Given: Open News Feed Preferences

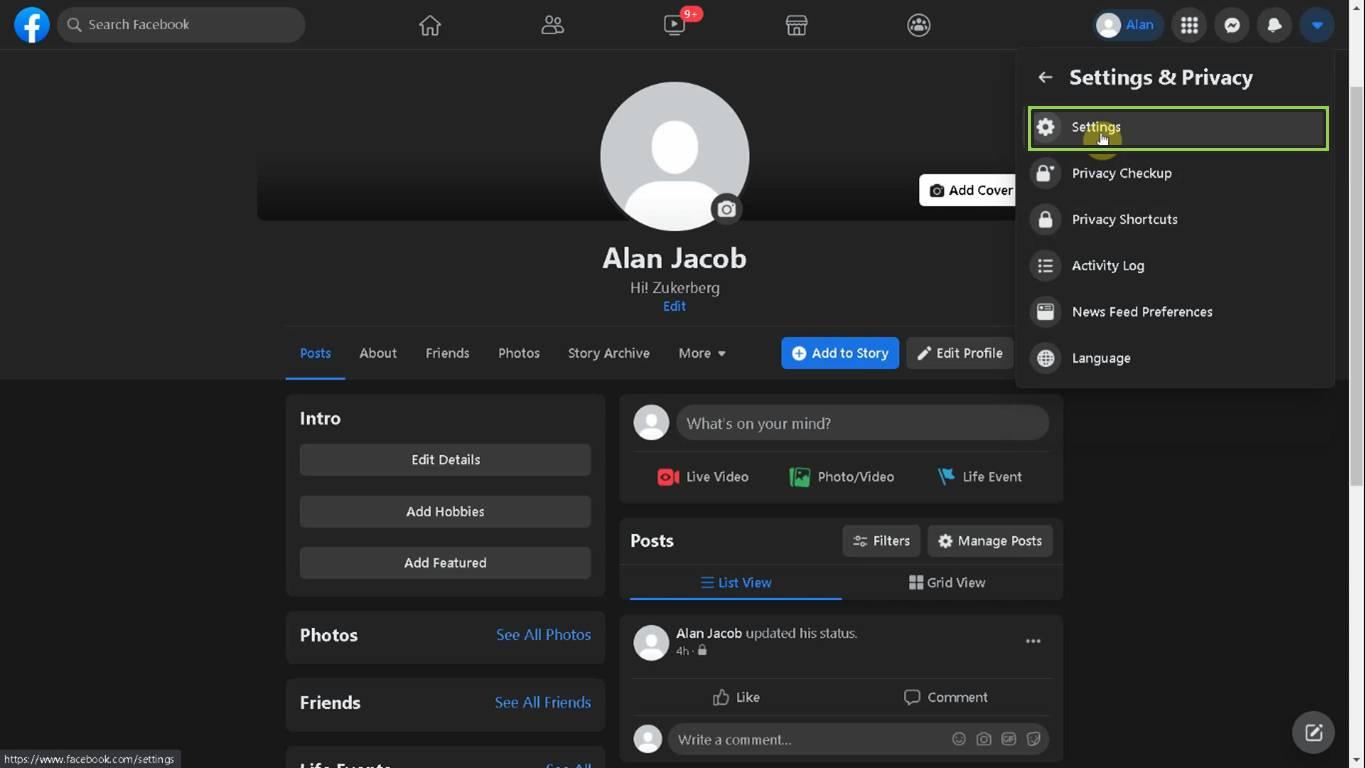Looking at the screenshot, I should click(x=1178, y=311).
